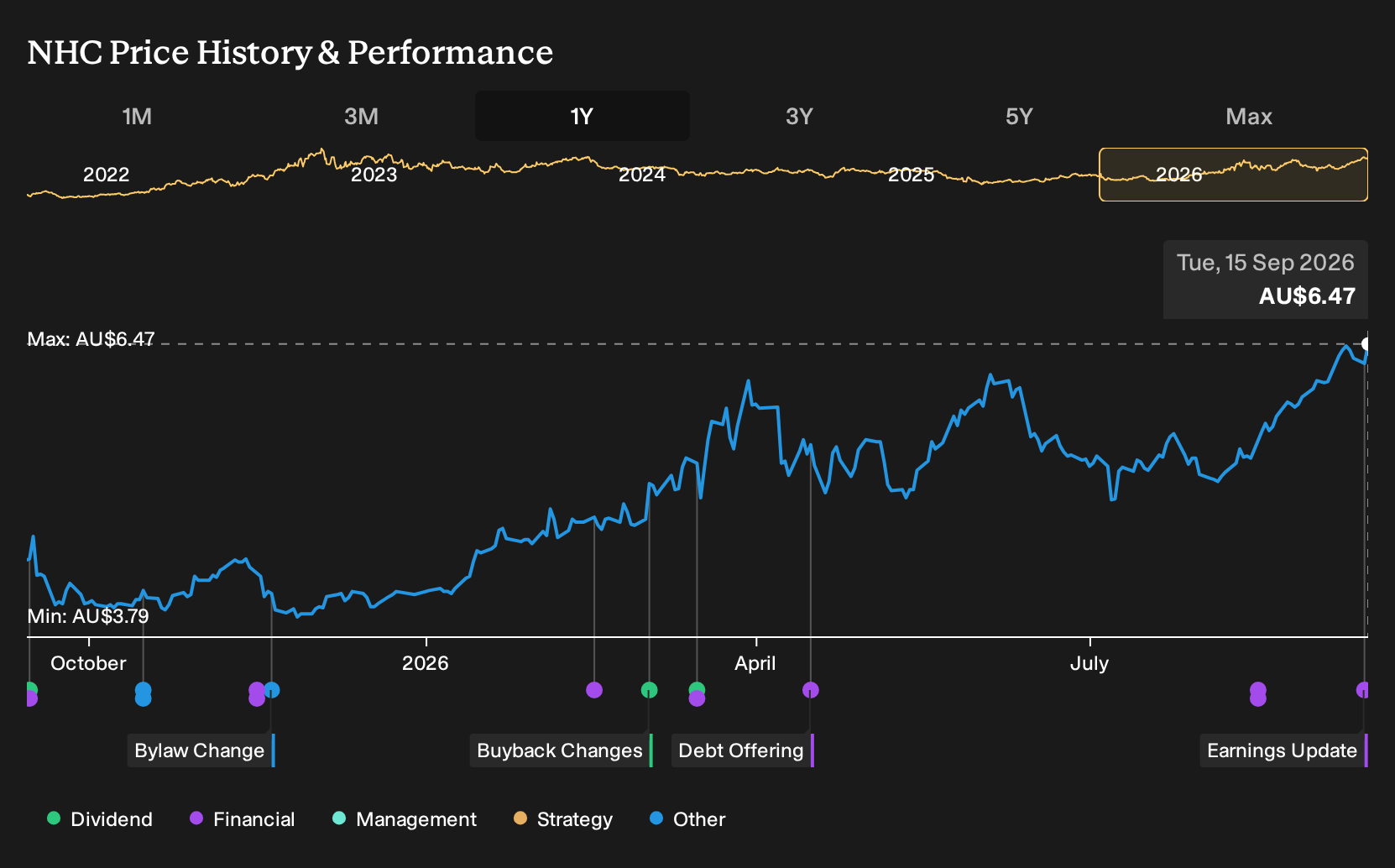This screenshot has width=1395, height=868.
Task: Toggle the Management legend filter
Action: tap(405, 819)
